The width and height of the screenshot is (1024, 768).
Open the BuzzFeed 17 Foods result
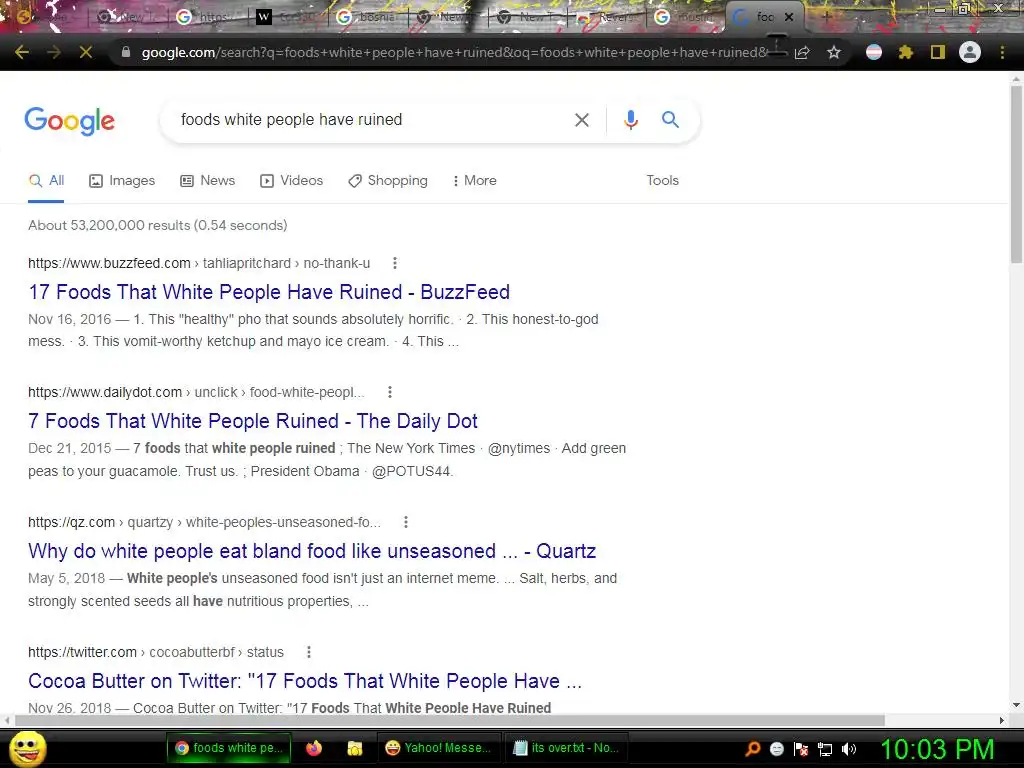tap(269, 292)
